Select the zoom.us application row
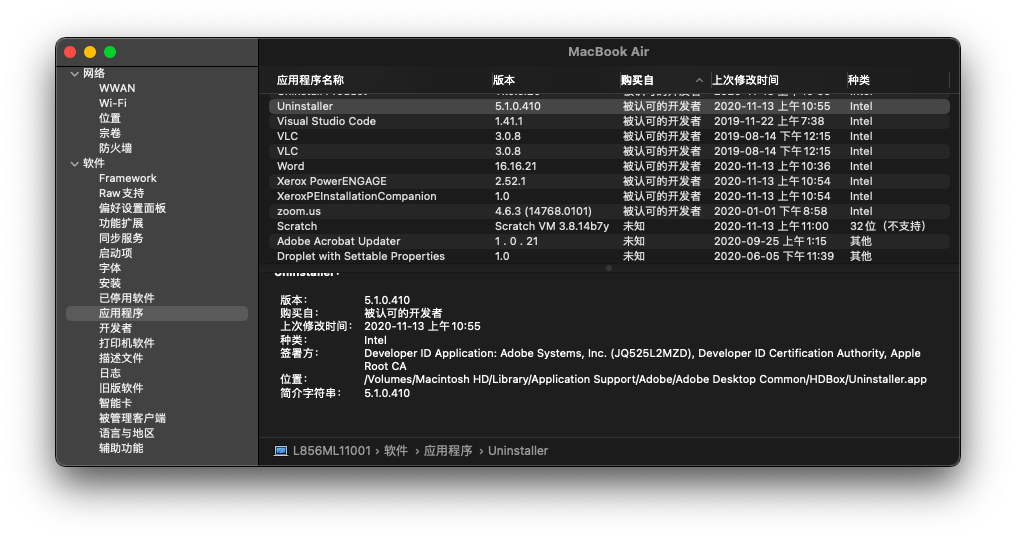Image resolution: width=1016 pixels, height=540 pixels. (x=298, y=211)
